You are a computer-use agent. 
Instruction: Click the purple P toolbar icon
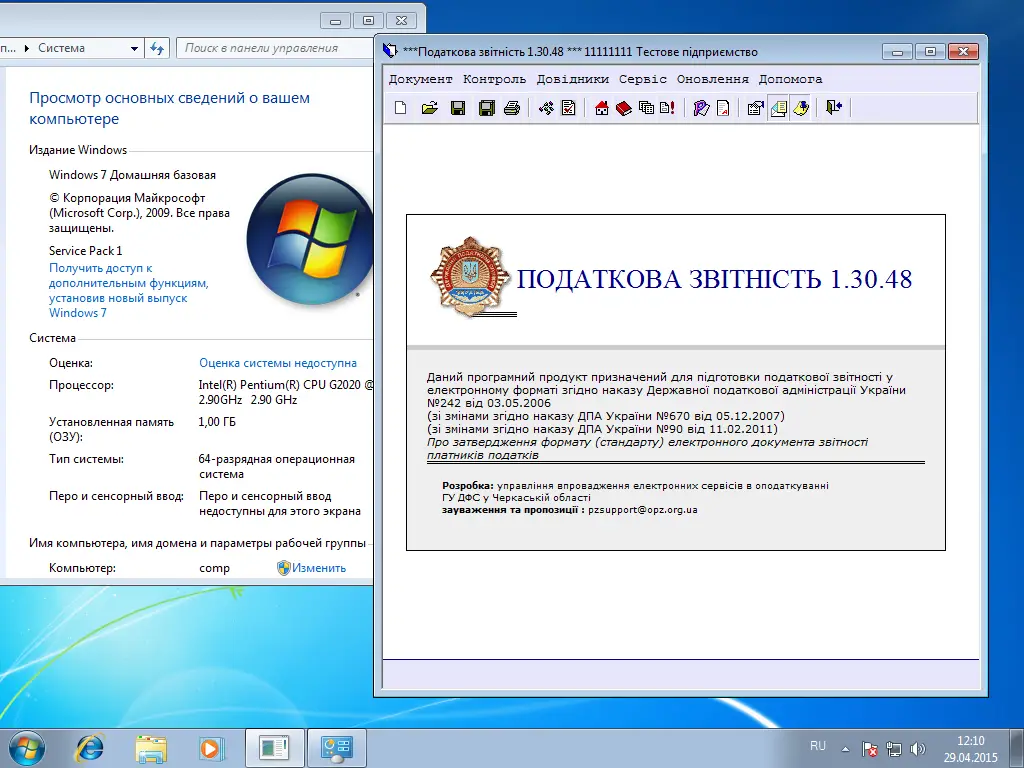point(701,108)
